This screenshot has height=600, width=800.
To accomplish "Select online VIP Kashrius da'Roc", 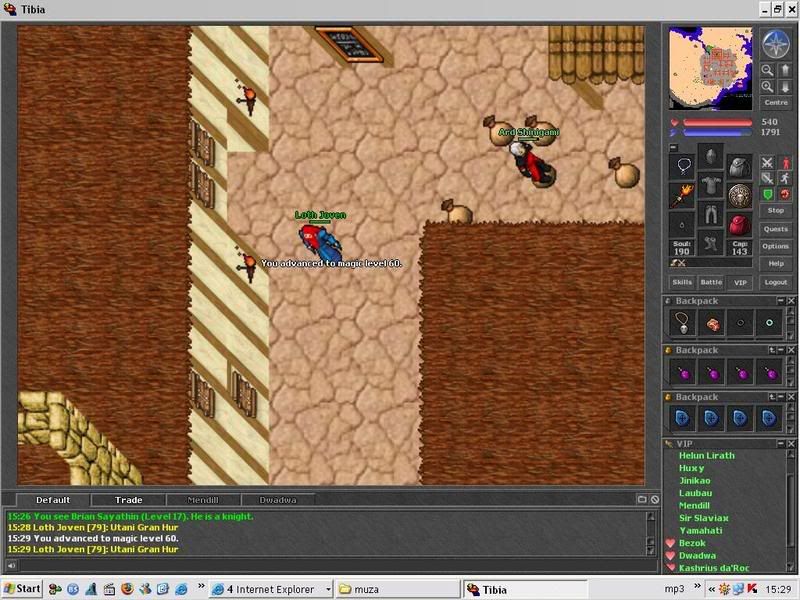I will click(x=714, y=568).
